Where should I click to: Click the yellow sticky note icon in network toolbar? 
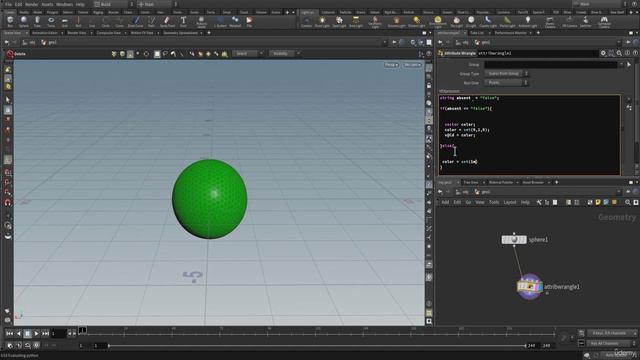598,202
